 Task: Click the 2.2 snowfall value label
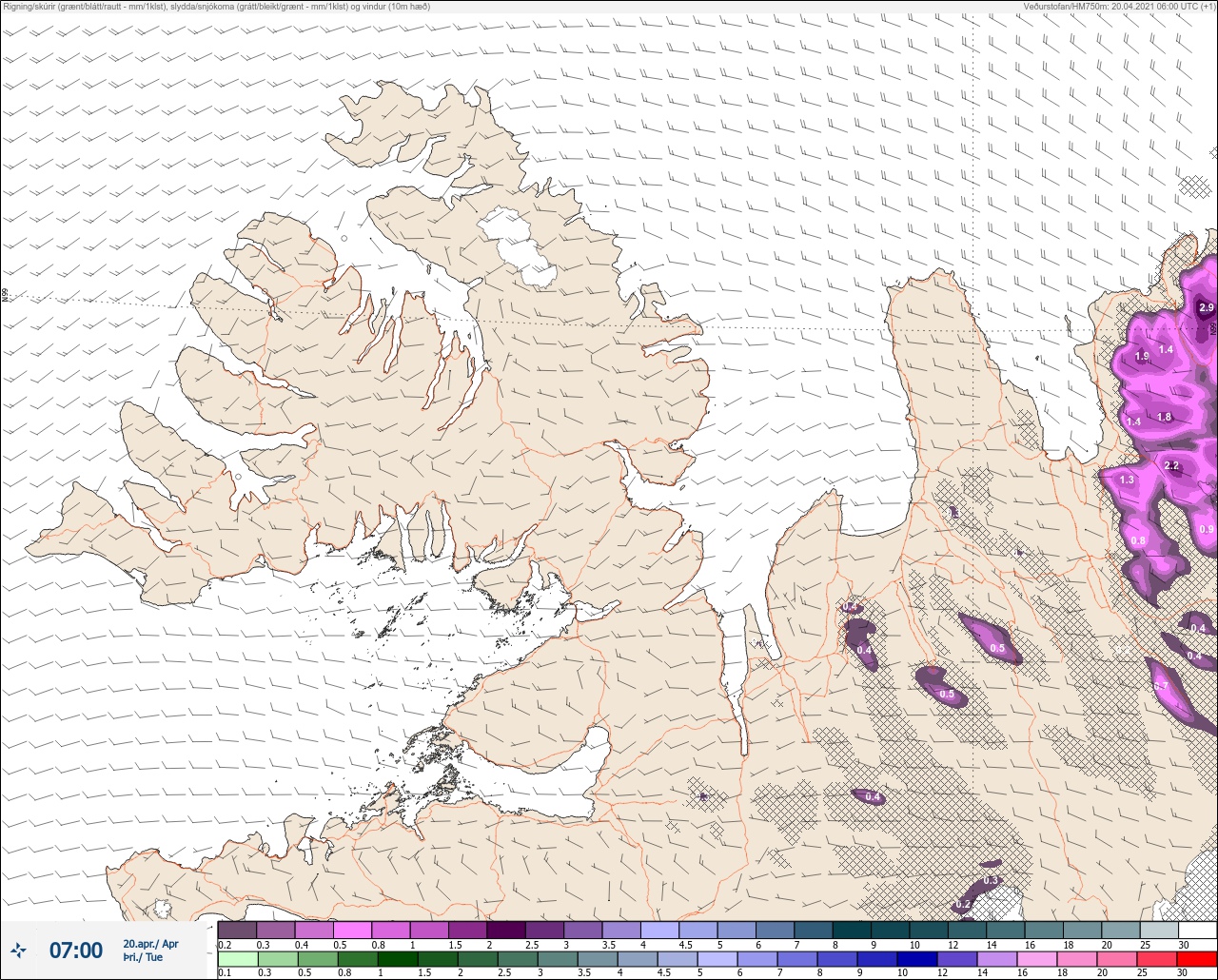tap(1171, 465)
